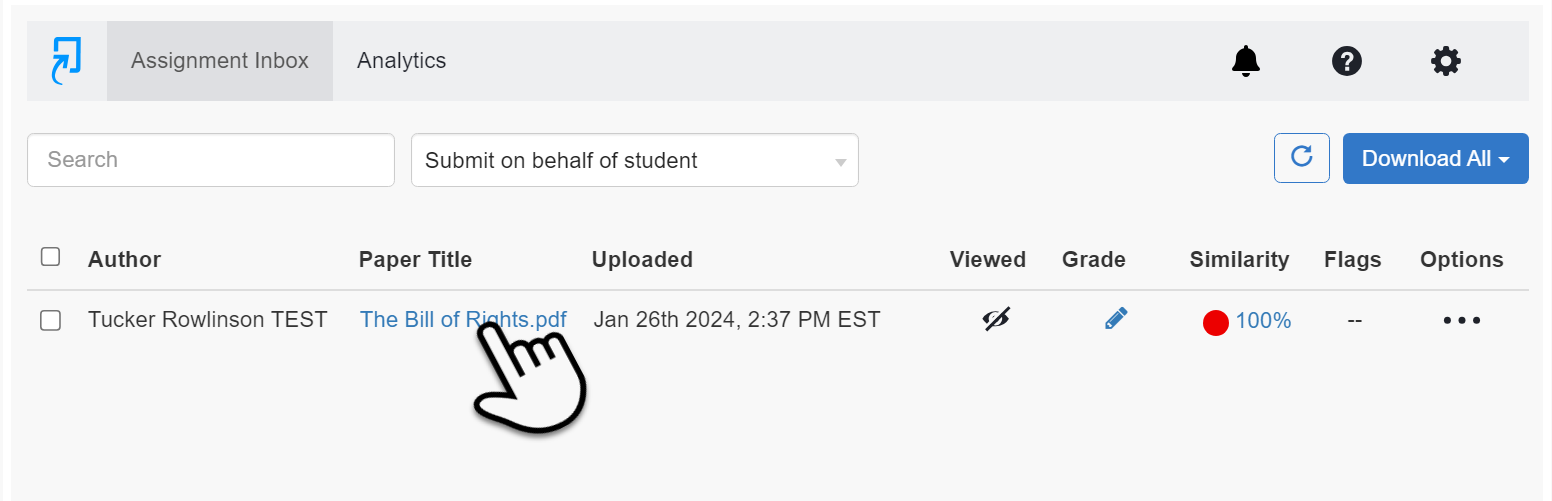This screenshot has width=1552, height=501.
Task: Switch to the Analytics tab
Action: pos(402,61)
